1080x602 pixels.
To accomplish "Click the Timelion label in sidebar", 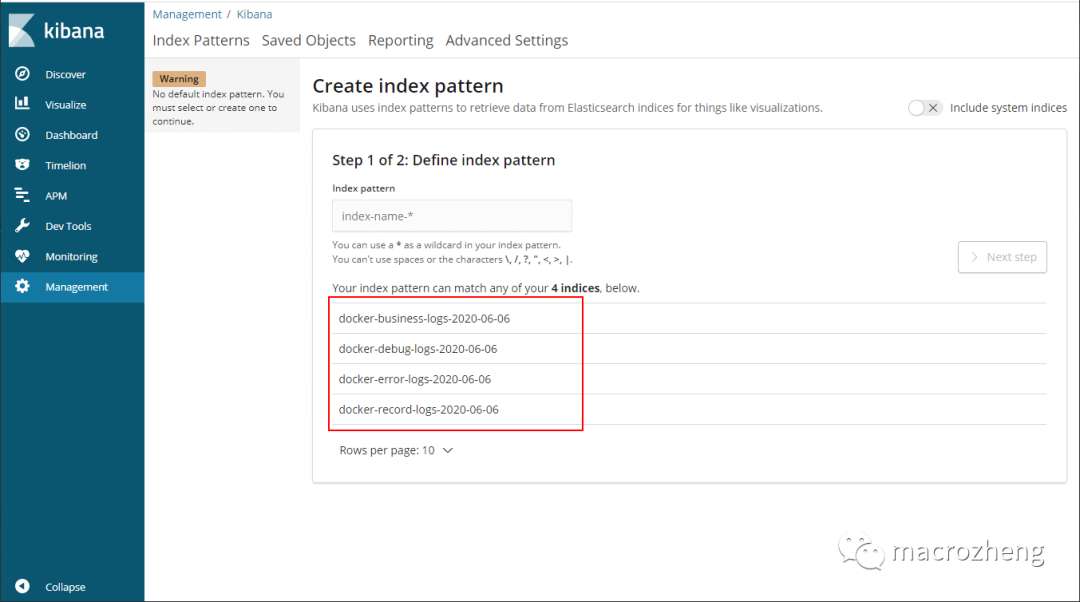I will pyautogui.click(x=65, y=165).
